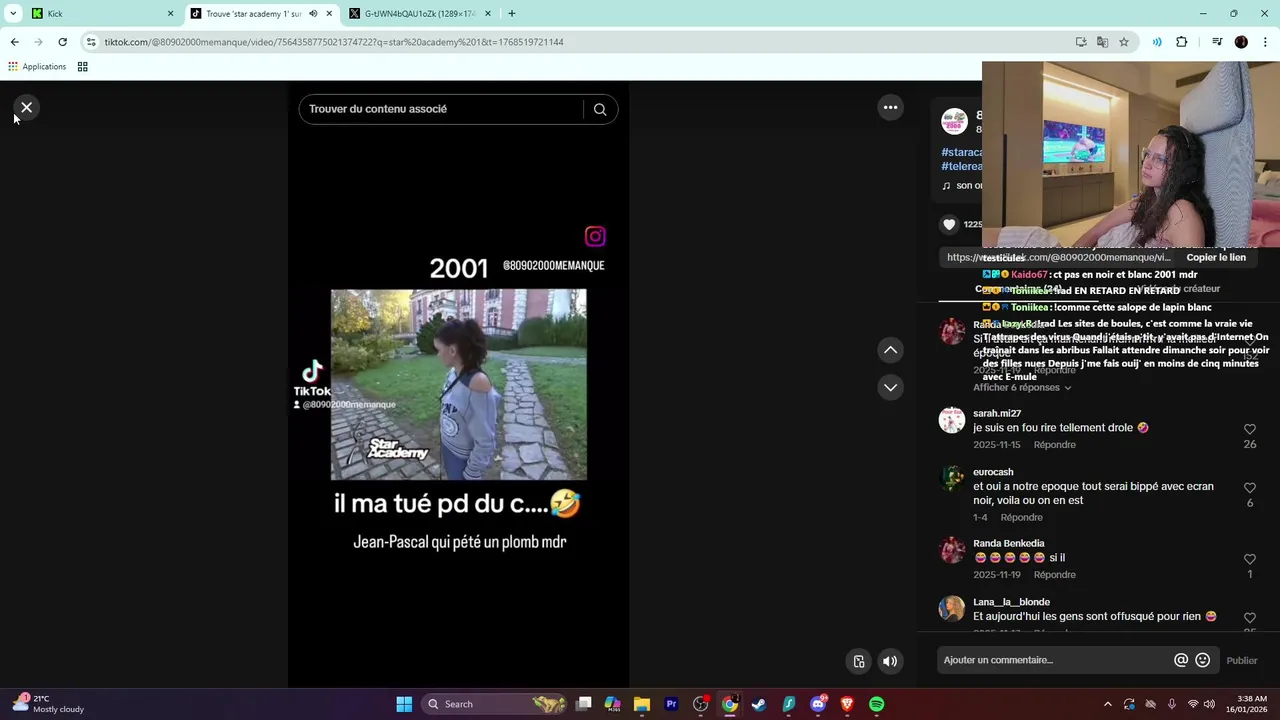The width and height of the screenshot is (1280, 720).
Task: Open the weather widget 'Mostly cloudy'
Action: (x=47, y=704)
